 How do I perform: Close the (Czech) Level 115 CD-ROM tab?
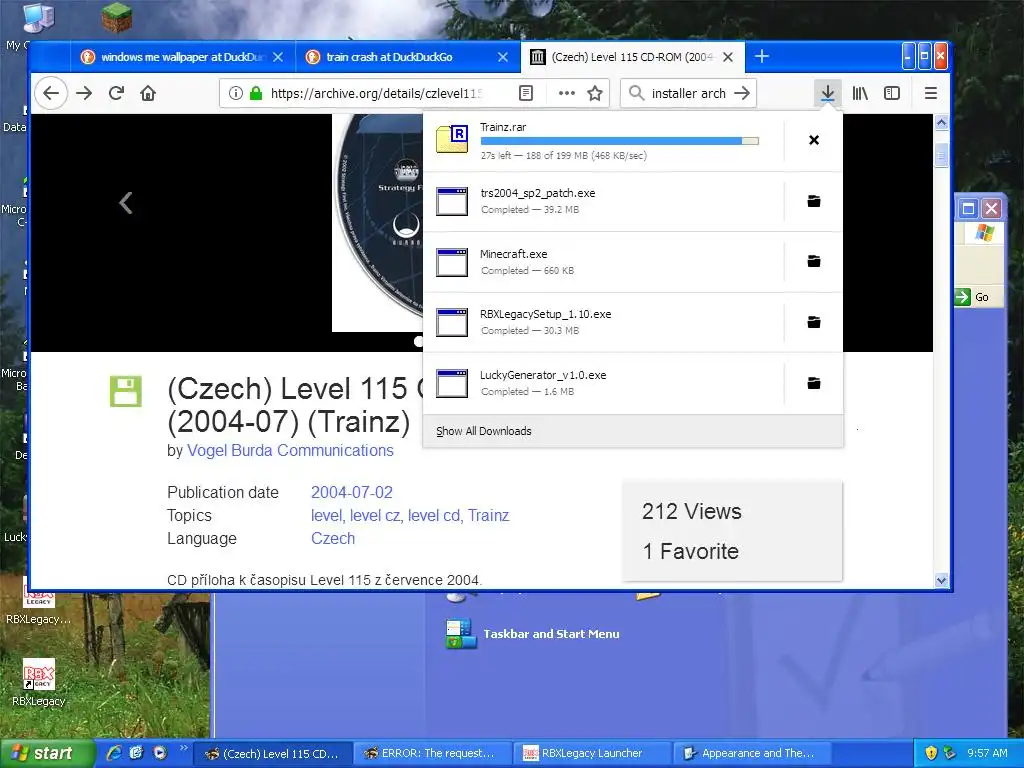point(728,57)
